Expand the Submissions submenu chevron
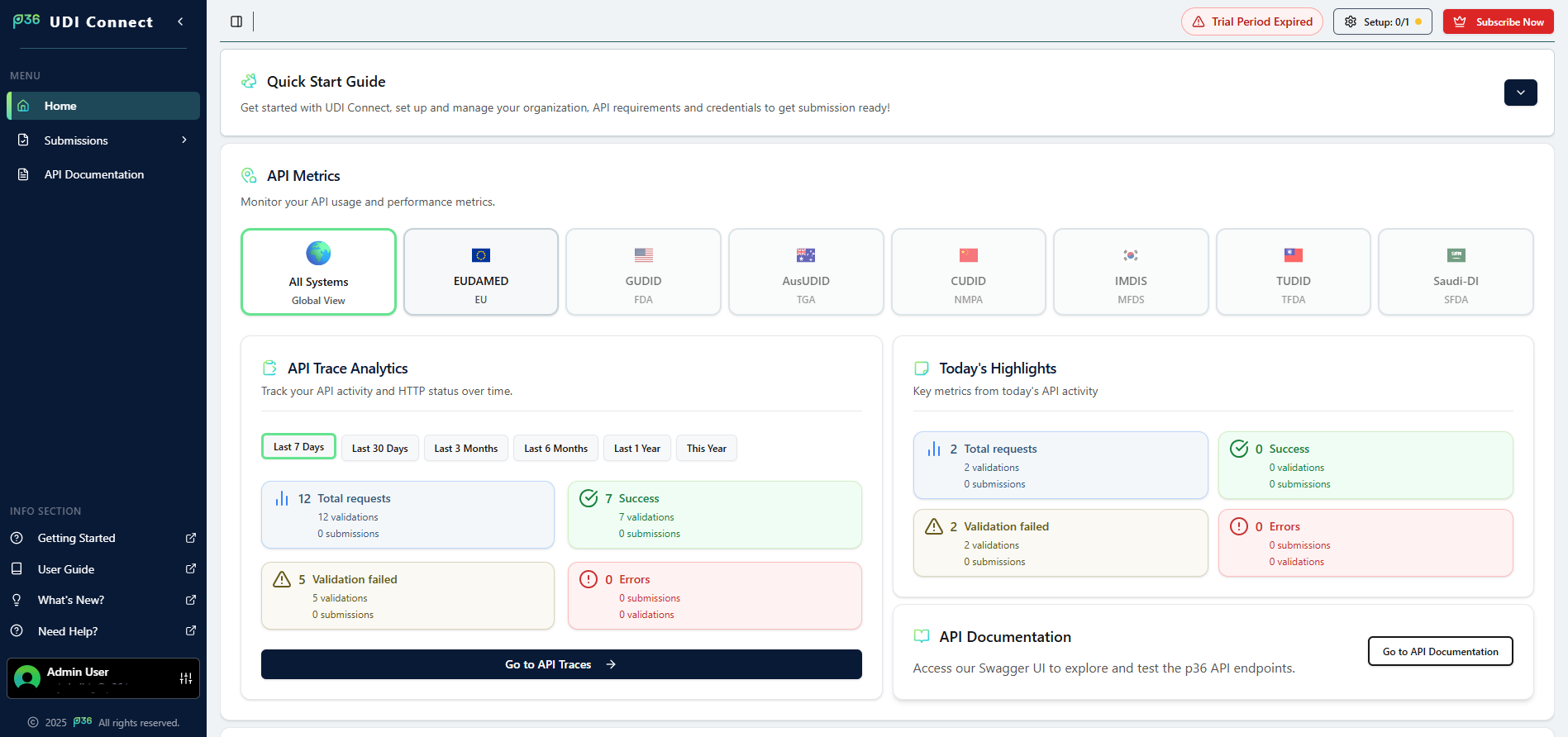Viewport: 1568px width, 737px height. [x=184, y=140]
